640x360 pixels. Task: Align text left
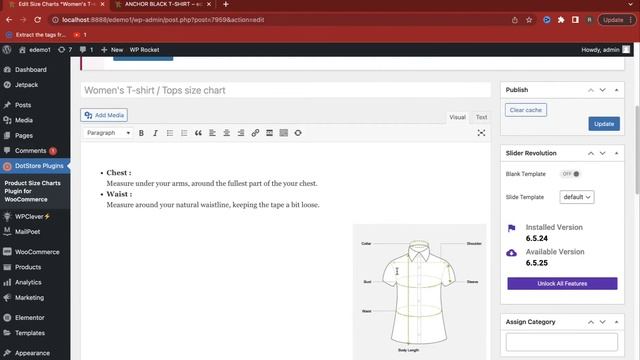pos(212,133)
